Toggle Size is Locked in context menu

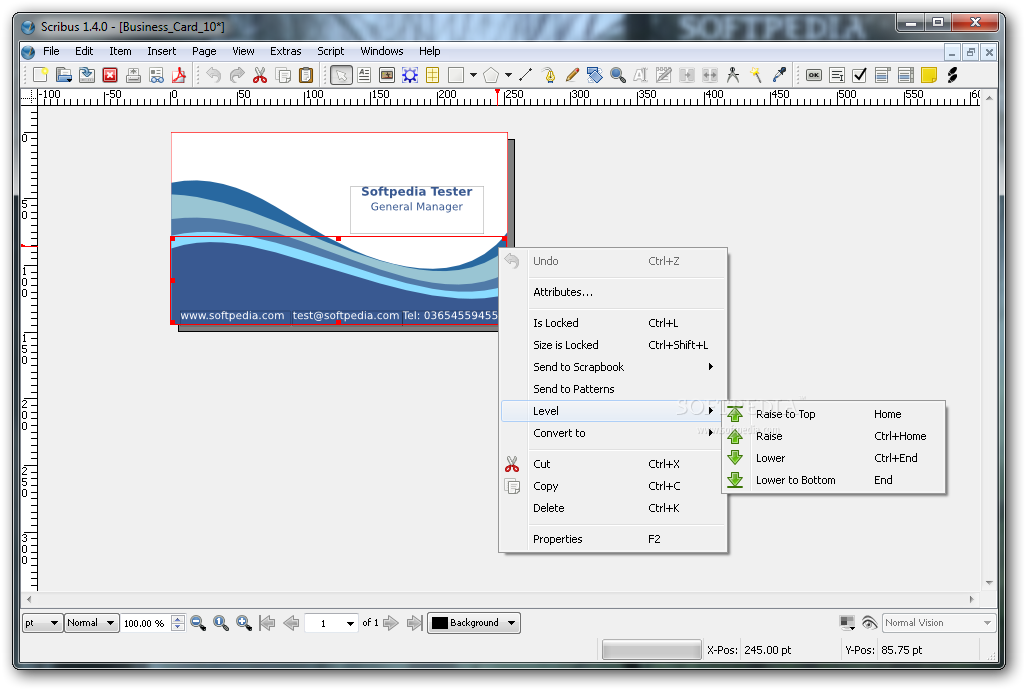[613, 345]
